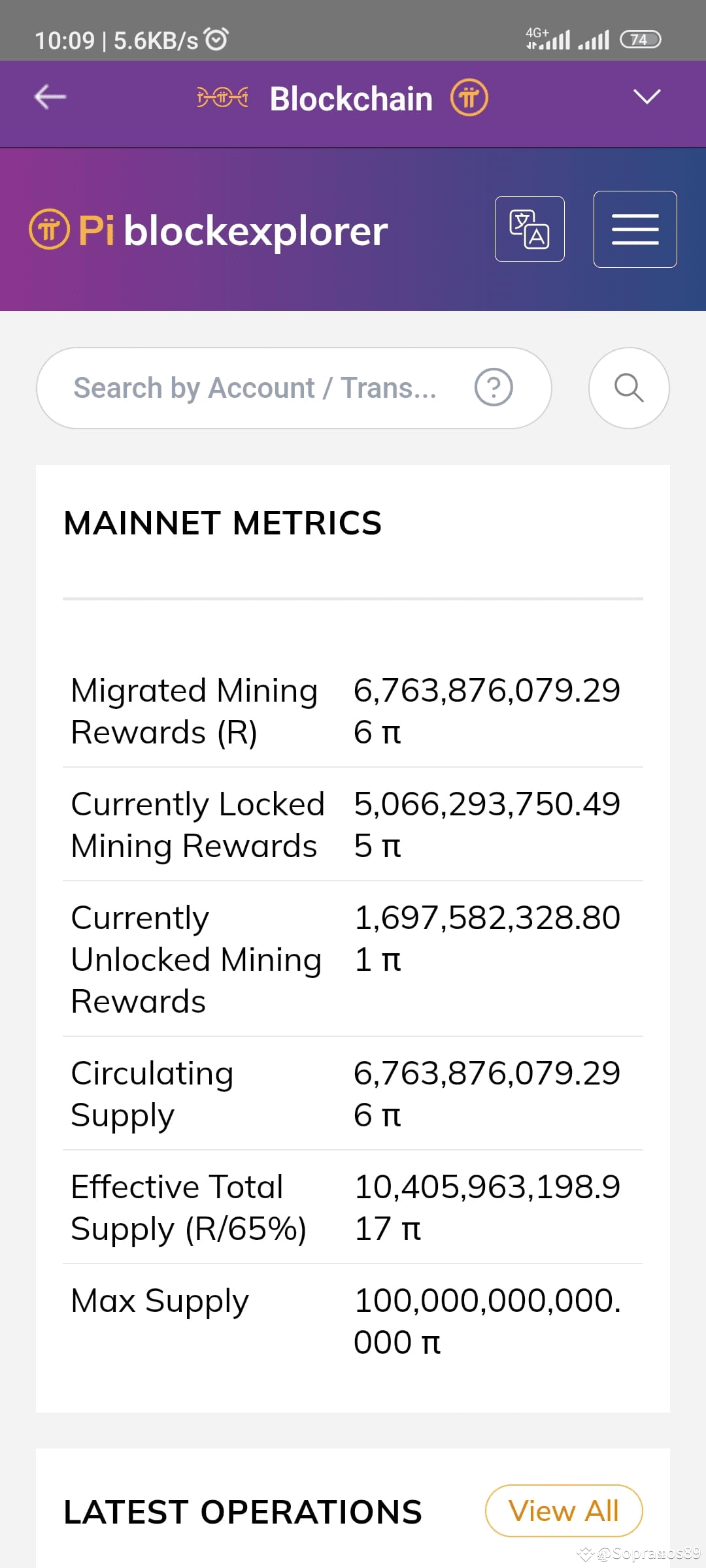Select Migrated Mining Rewards row
Image resolution: width=706 pixels, height=1568 pixels.
coord(353,711)
